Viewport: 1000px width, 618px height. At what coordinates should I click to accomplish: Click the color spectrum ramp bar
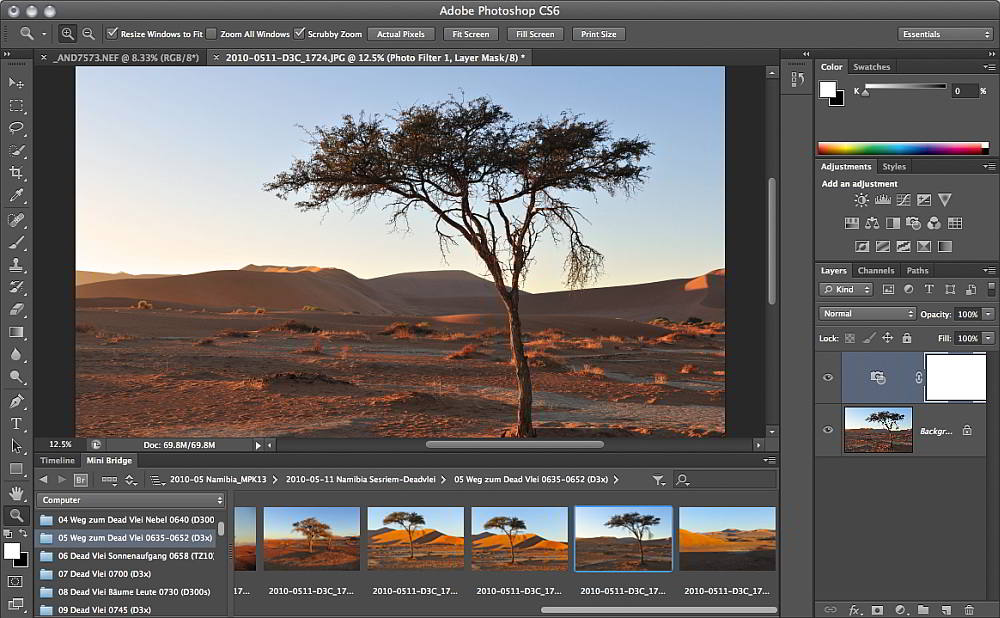901,148
